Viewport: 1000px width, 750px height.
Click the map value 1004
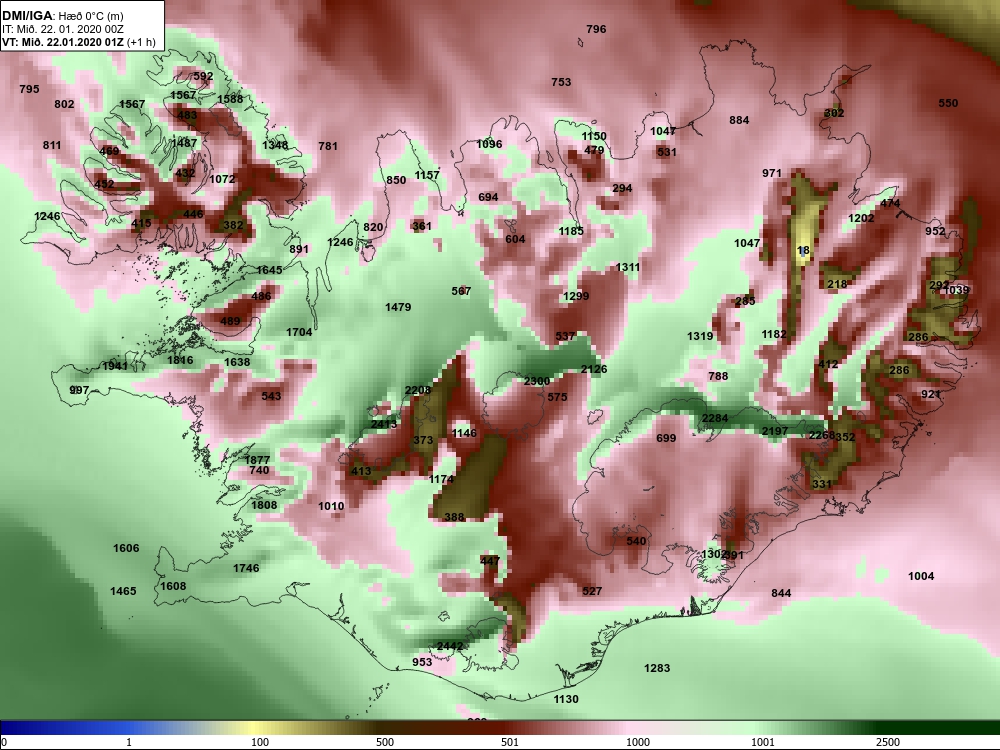921,577
